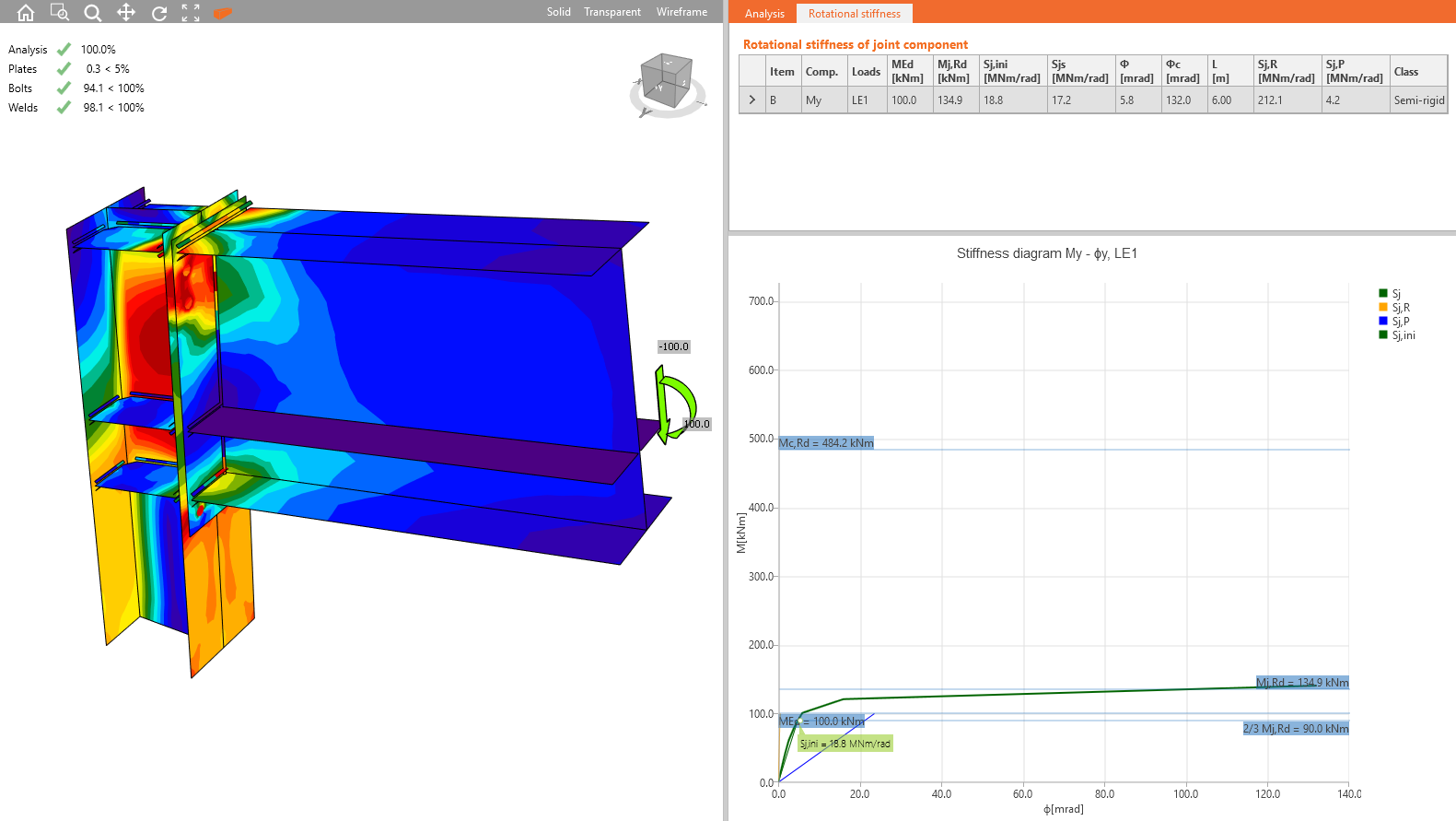The height and width of the screenshot is (821, 1456).
Task: Click the Mj,Rd column header
Action: [x=954, y=71]
